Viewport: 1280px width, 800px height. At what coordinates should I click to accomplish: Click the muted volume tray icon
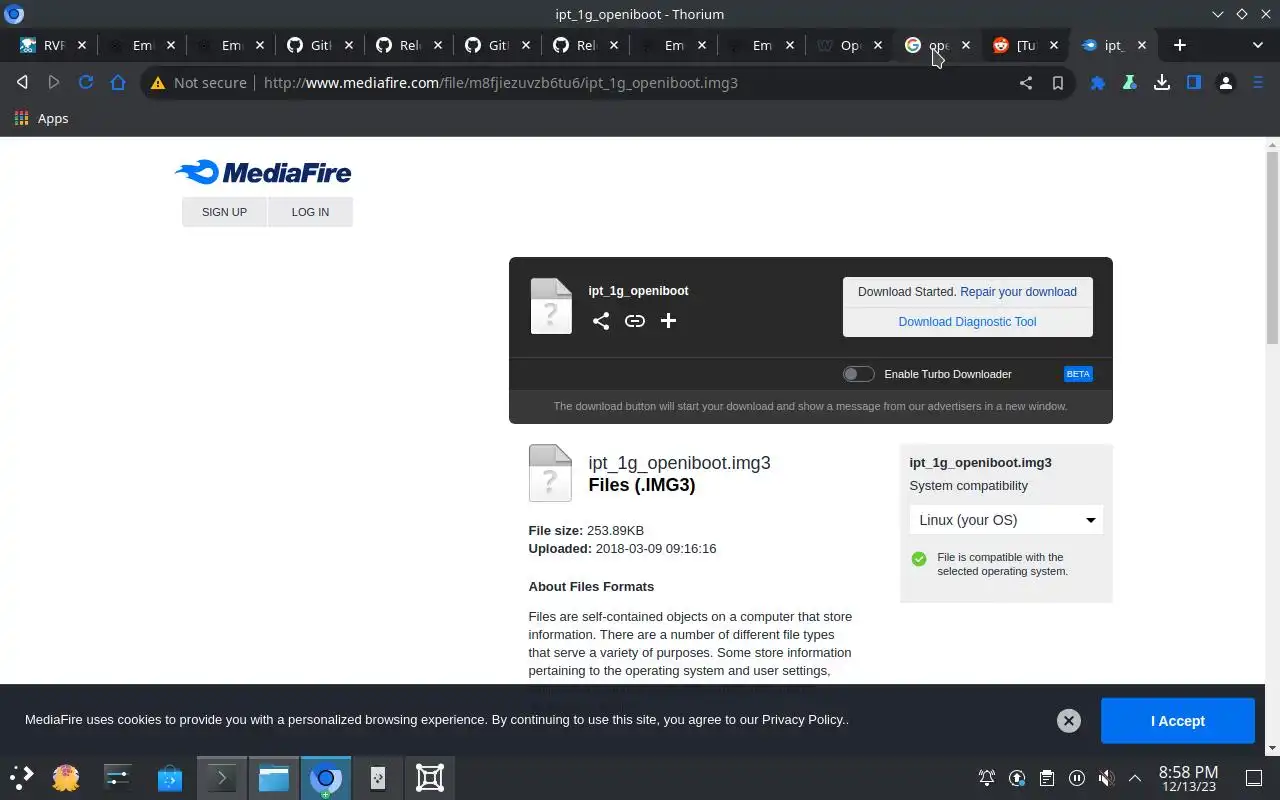tap(1106, 778)
